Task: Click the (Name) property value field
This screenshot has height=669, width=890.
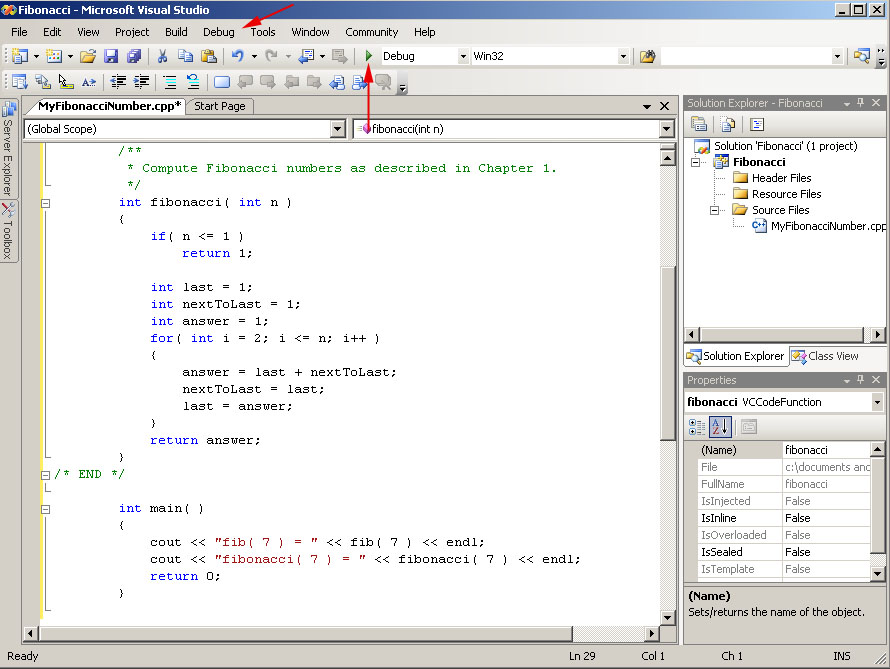Action: point(826,450)
